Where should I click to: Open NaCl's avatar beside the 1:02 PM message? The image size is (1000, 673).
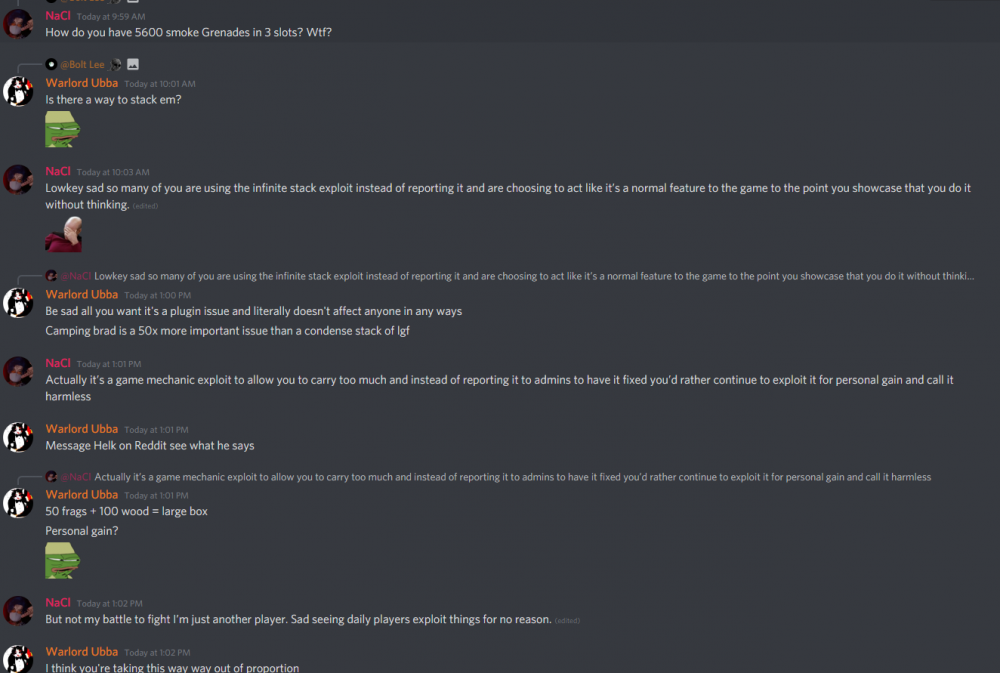click(x=19, y=611)
